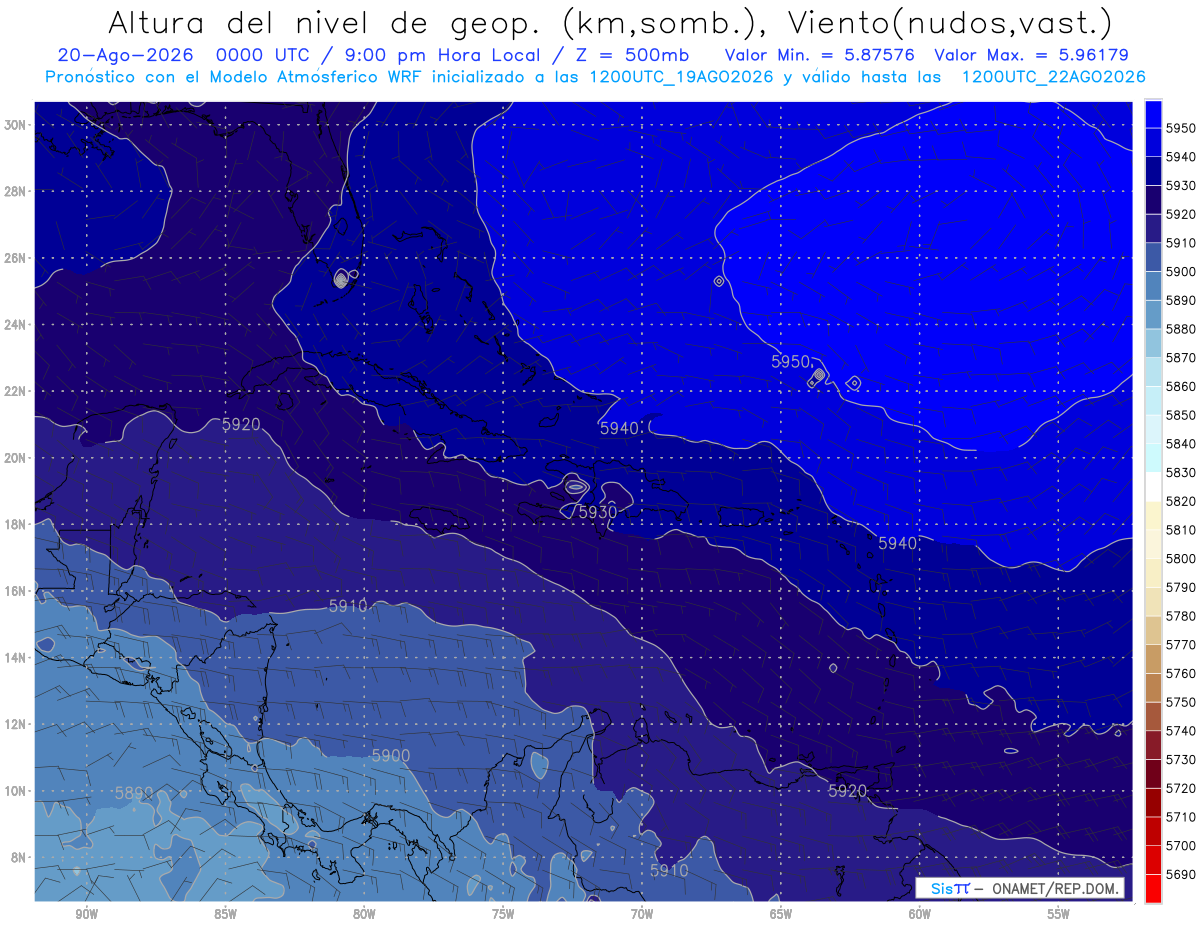Click the longitude axis label 80W

pos(364,913)
